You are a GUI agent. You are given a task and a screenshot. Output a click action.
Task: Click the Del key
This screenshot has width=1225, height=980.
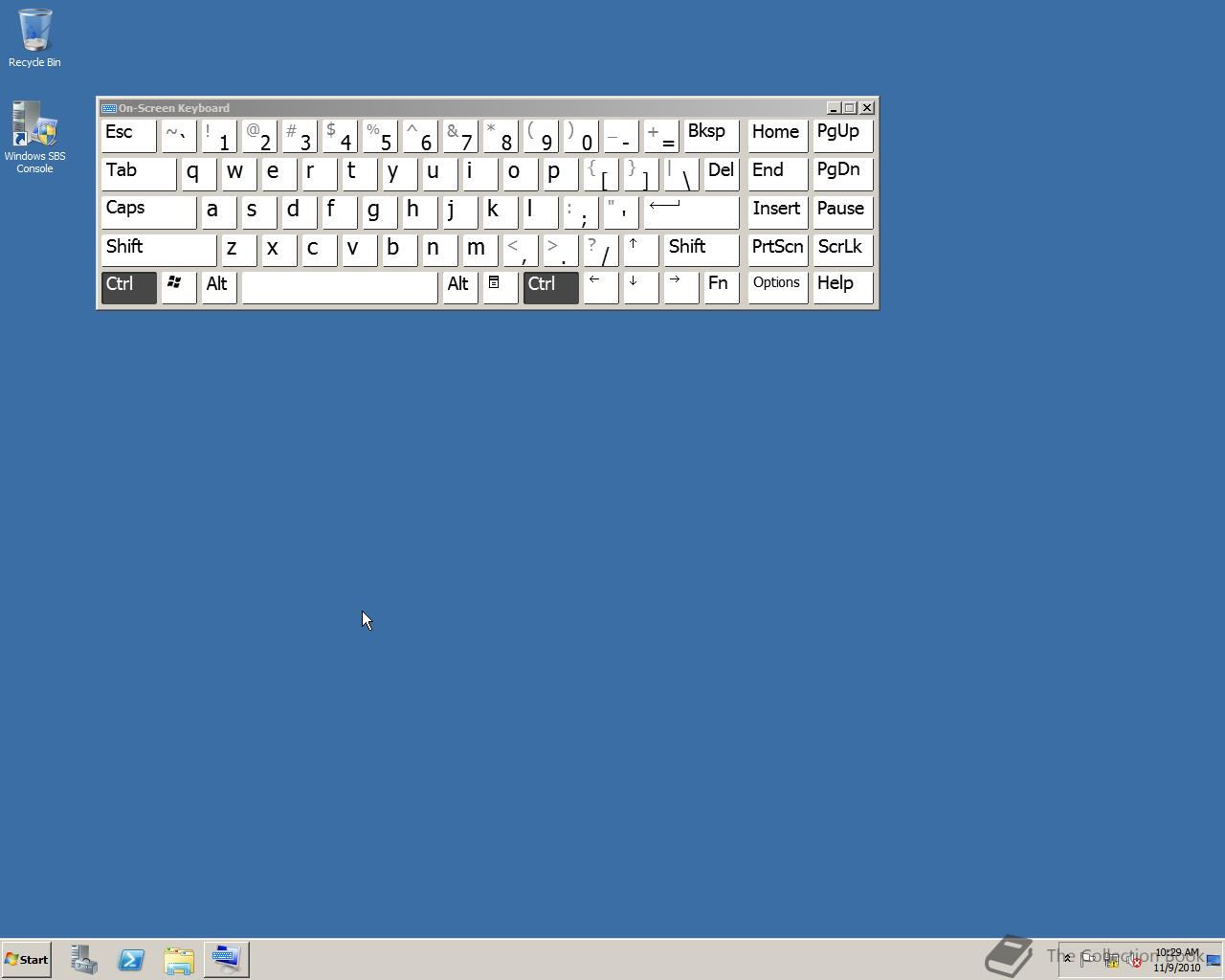[722, 173]
